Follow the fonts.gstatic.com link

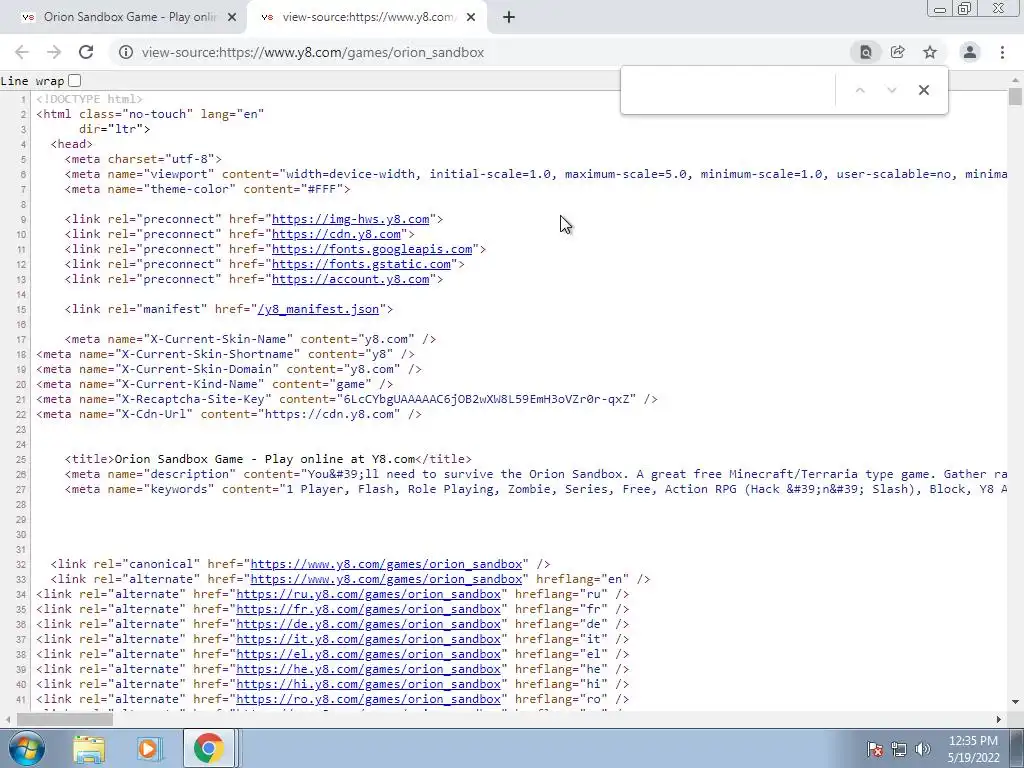pos(361,264)
